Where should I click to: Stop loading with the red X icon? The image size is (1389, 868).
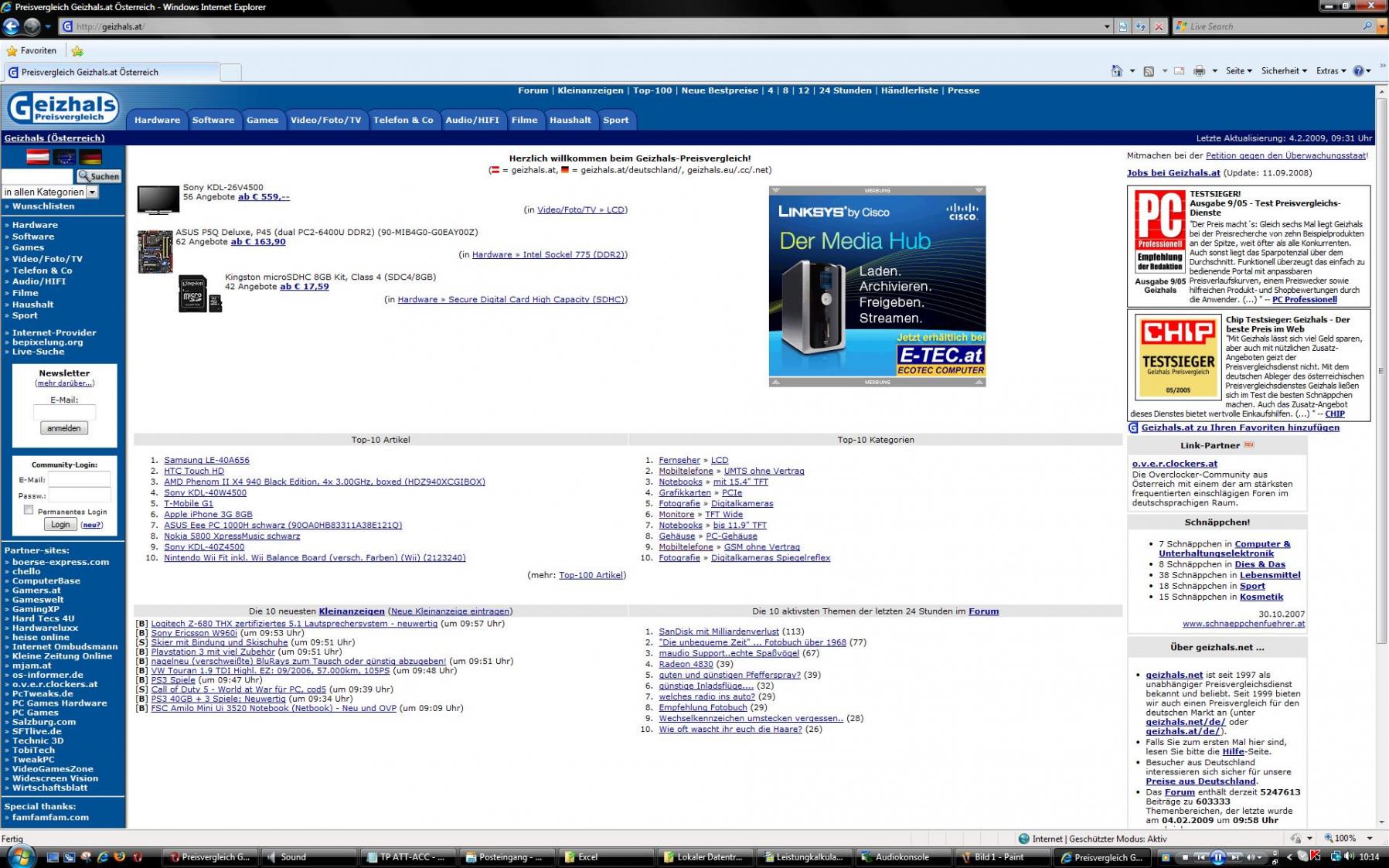click(x=1159, y=26)
